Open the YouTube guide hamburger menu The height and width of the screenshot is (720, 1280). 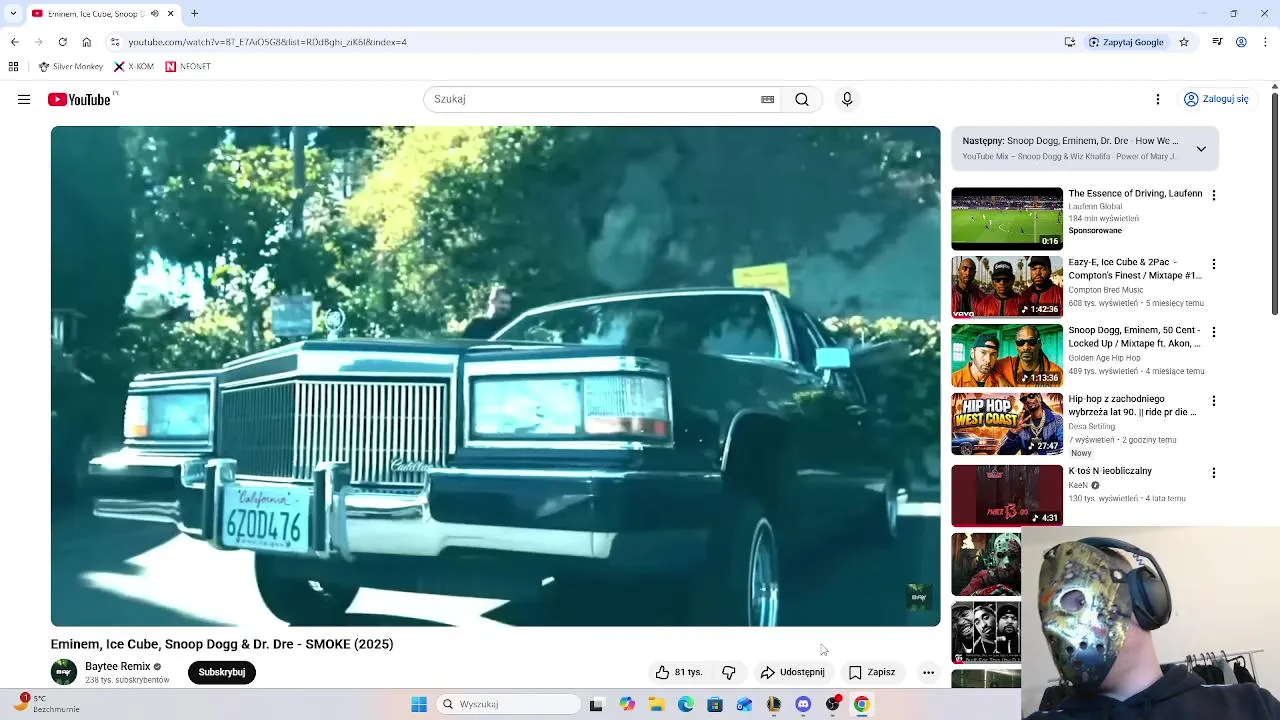tap(24, 99)
